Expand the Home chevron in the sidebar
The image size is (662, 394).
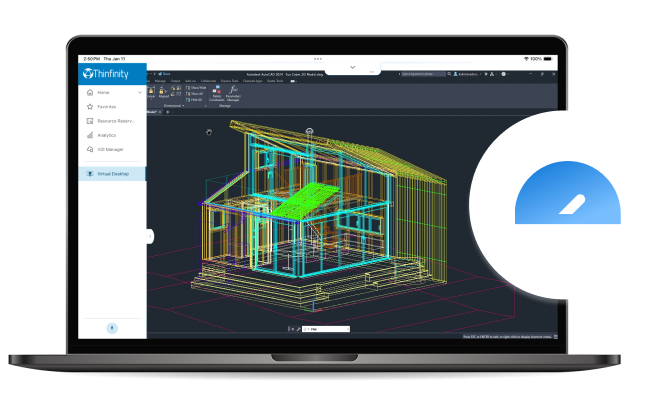point(140,92)
